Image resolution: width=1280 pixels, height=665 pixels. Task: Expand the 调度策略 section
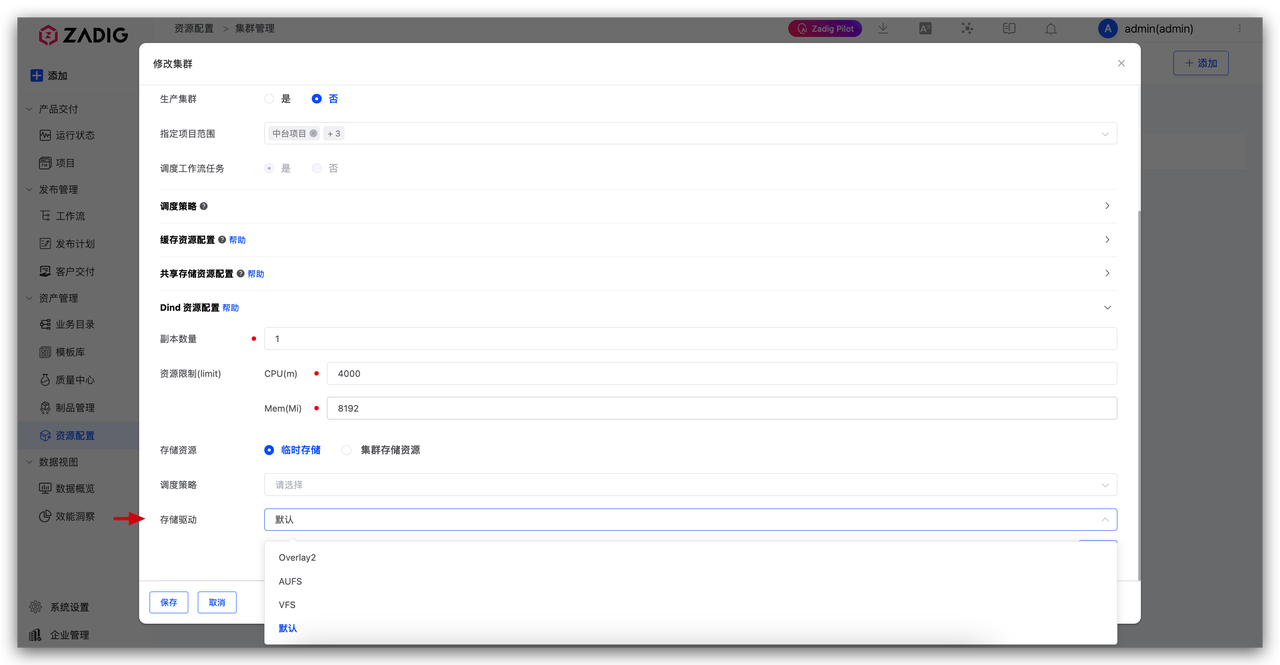[x=1107, y=206]
